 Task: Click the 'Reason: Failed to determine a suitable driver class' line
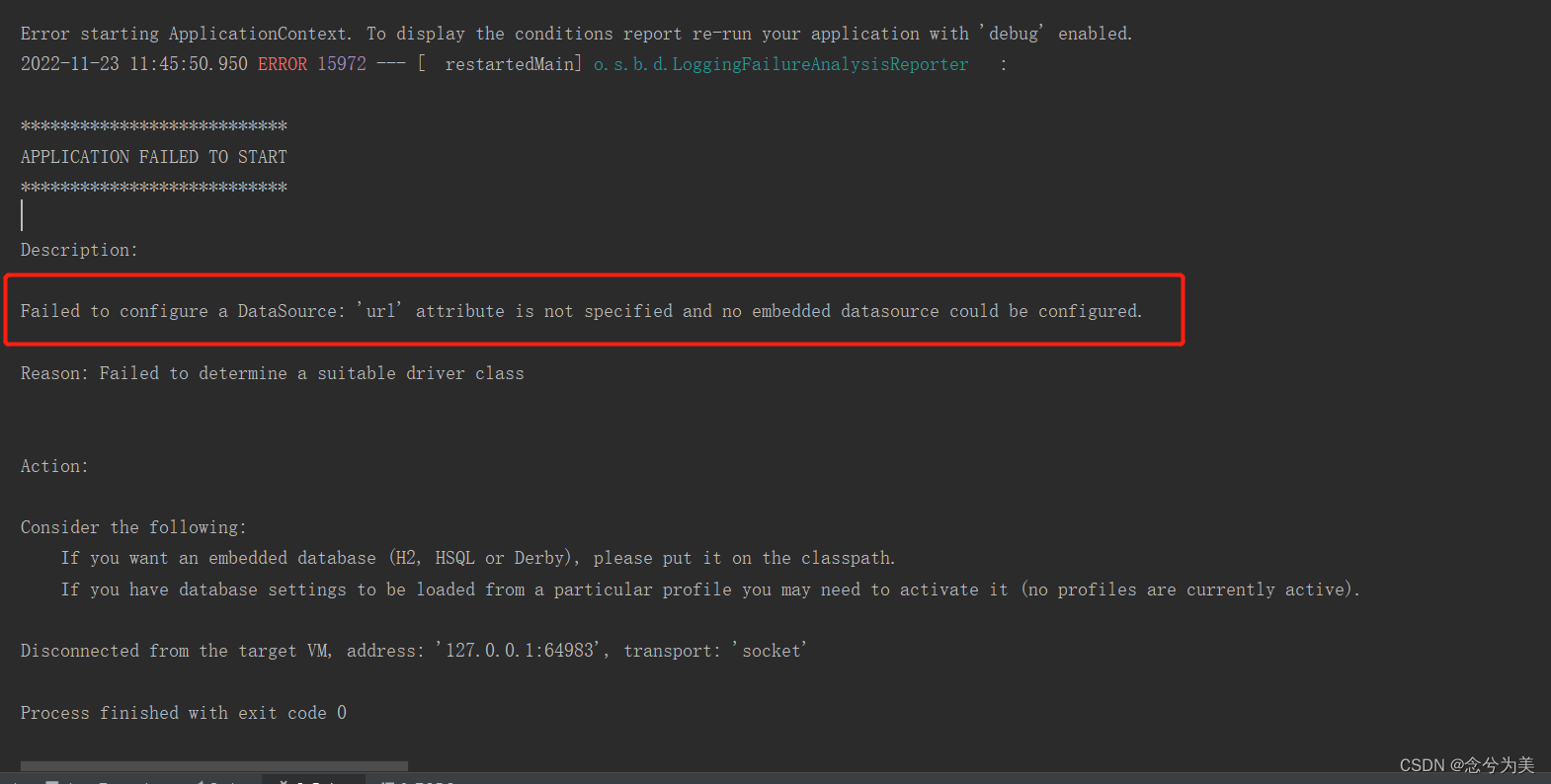click(x=273, y=373)
